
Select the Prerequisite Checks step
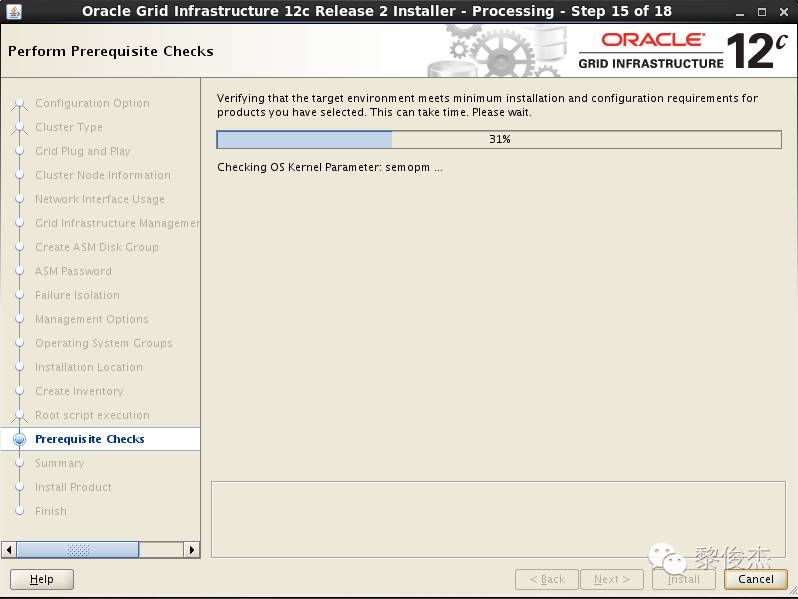pyautogui.click(x=90, y=439)
